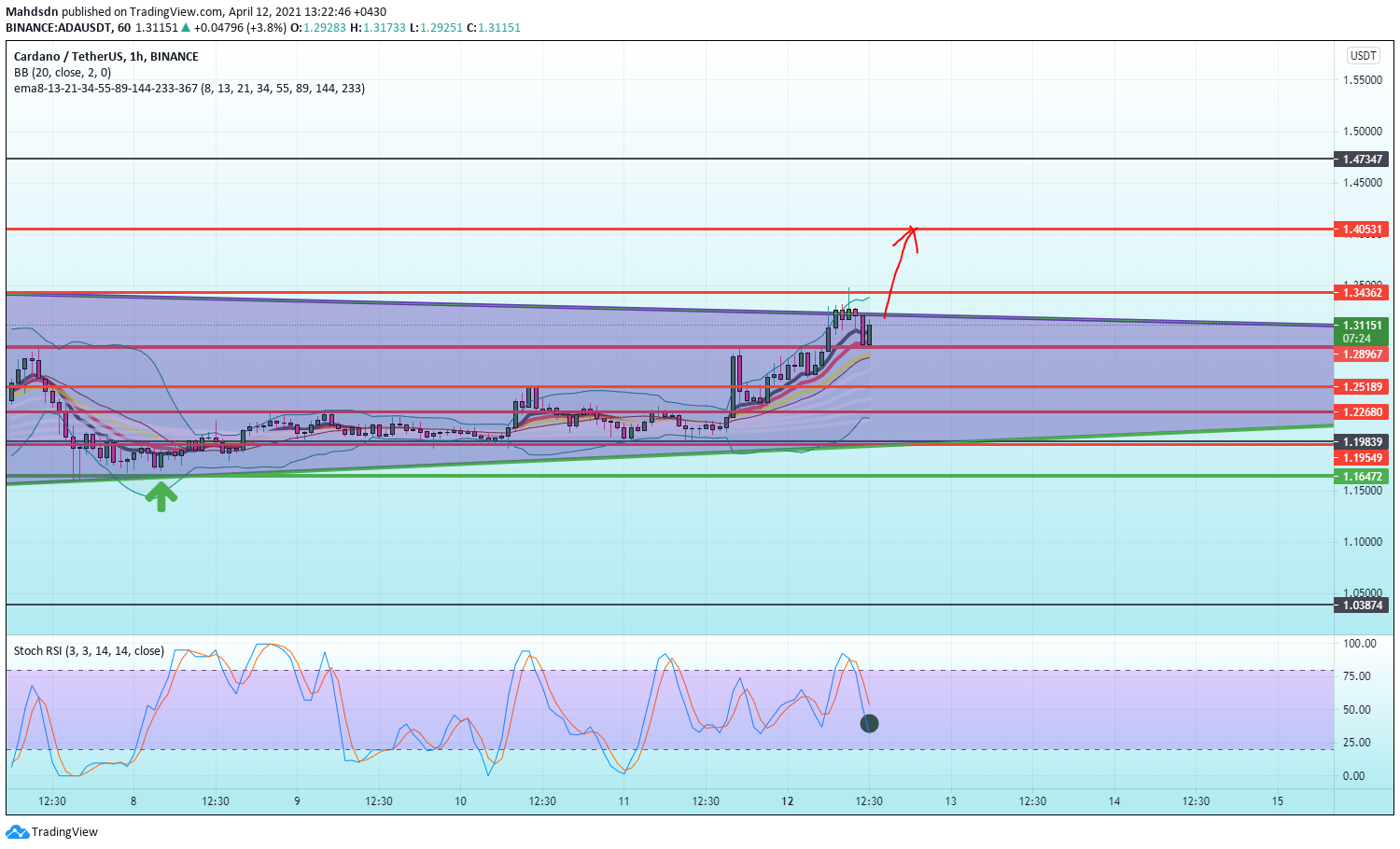Click the 1.31151 current price label
This screenshot has width=1400, height=849.
pyautogui.click(x=1362, y=326)
